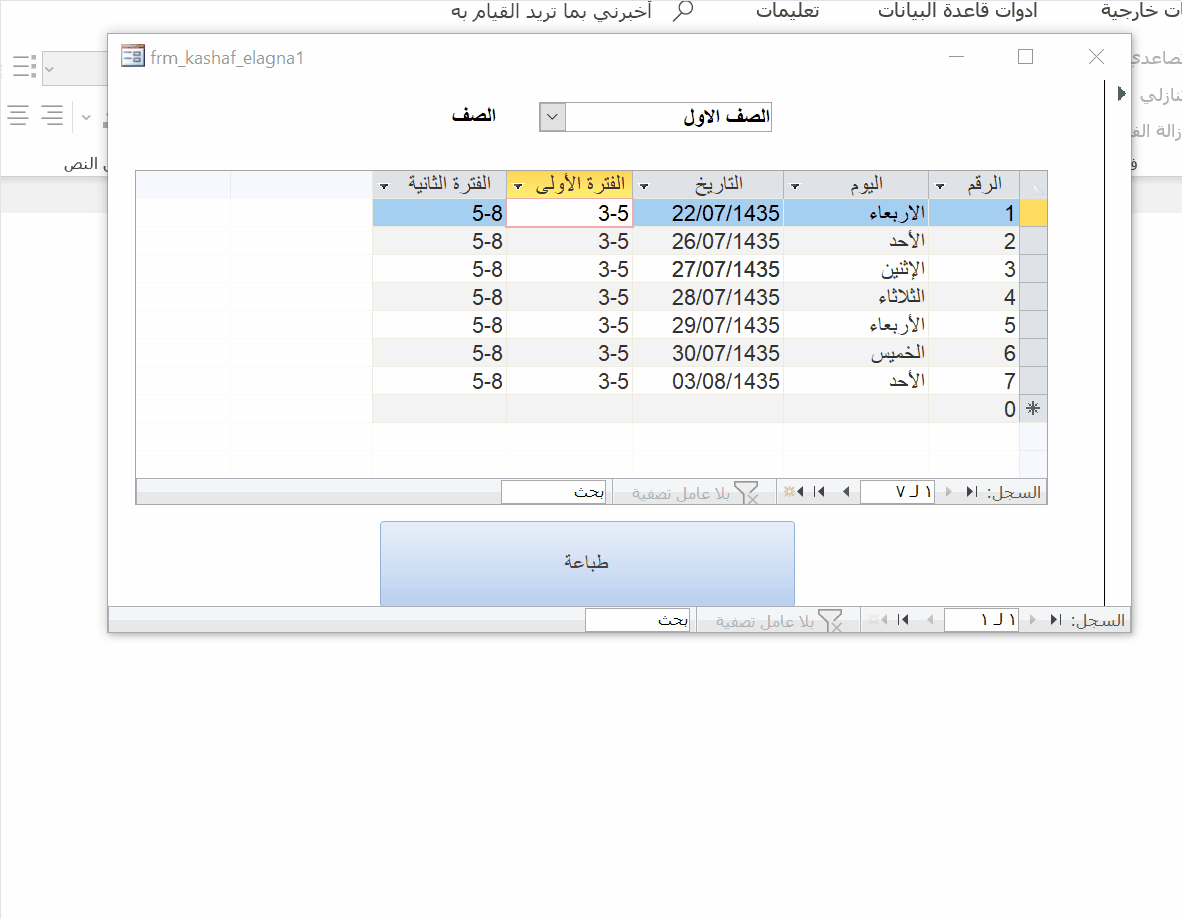Viewport: 1182px width, 919px height.
Task: Click the outer text alignment icon in ribbon
Action: [x=18, y=115]
